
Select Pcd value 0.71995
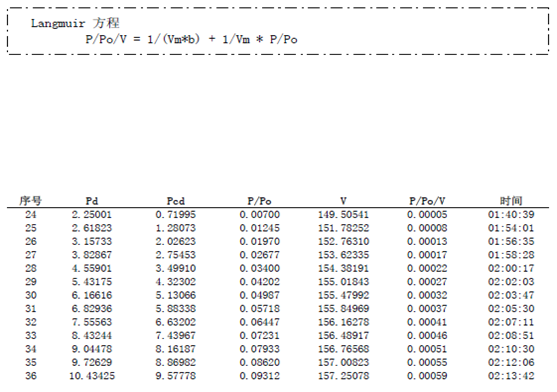175,214
